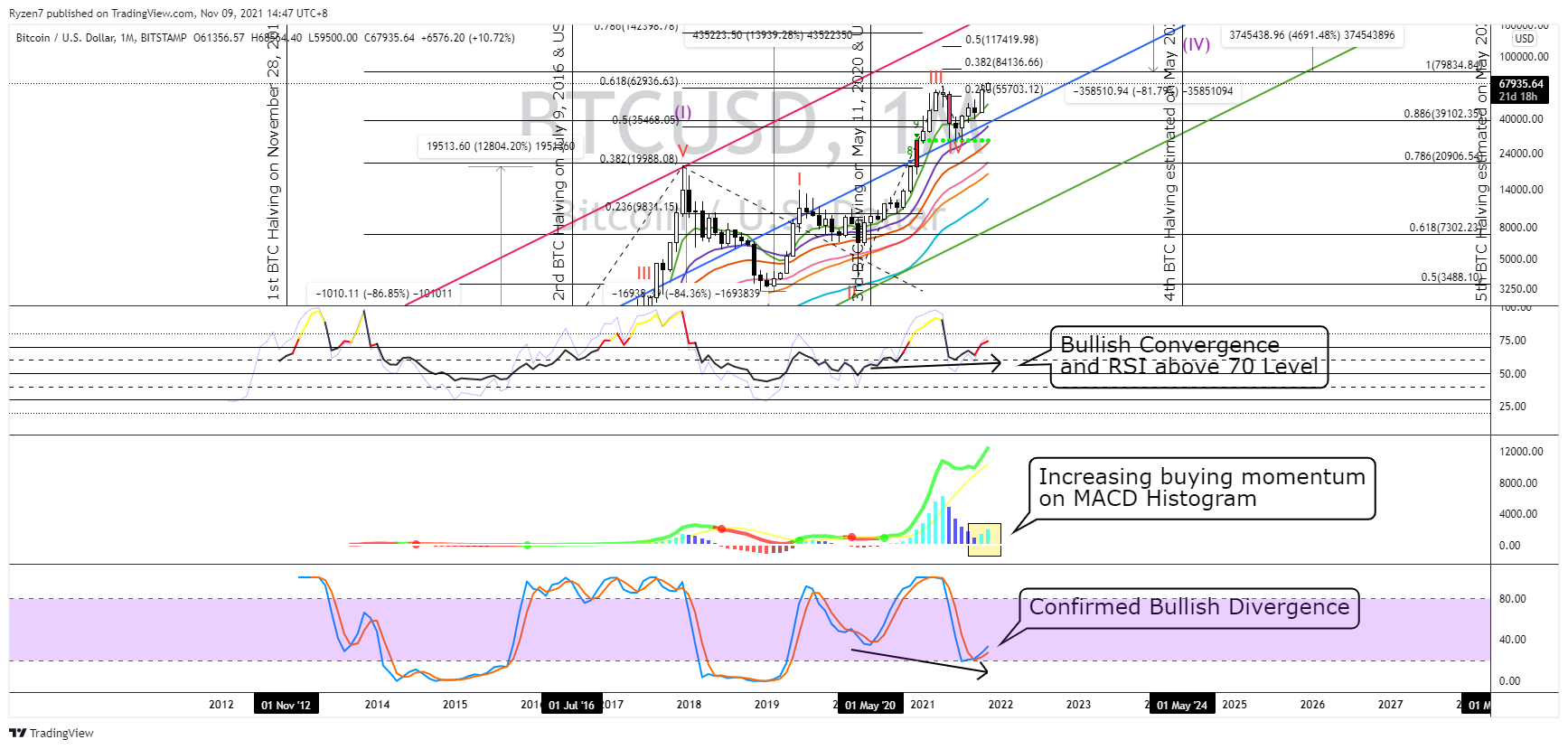
Task: Select the open value O61356.57
Action: [219, 38]
